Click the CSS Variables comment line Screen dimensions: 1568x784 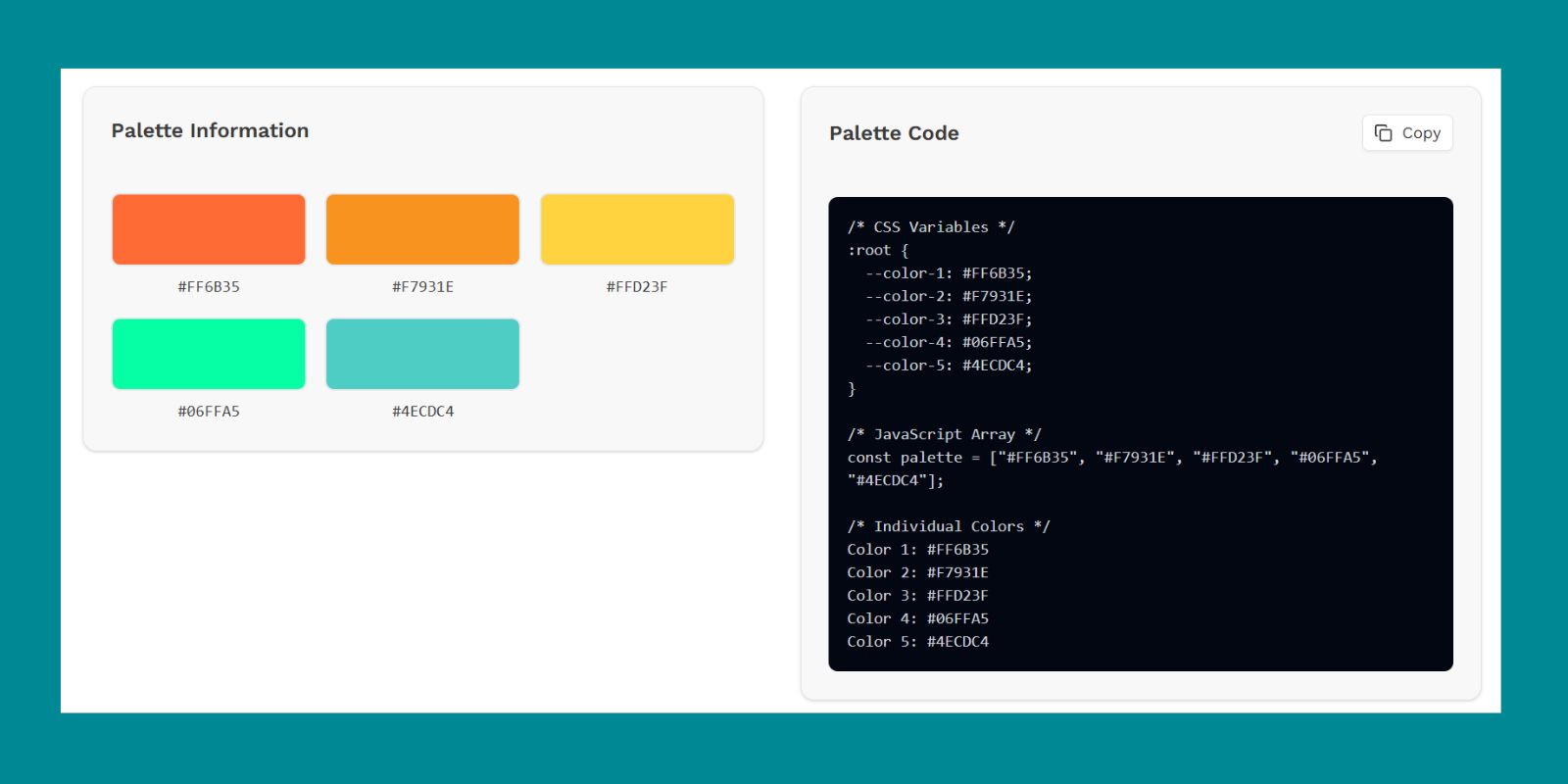tap(931, 227)
